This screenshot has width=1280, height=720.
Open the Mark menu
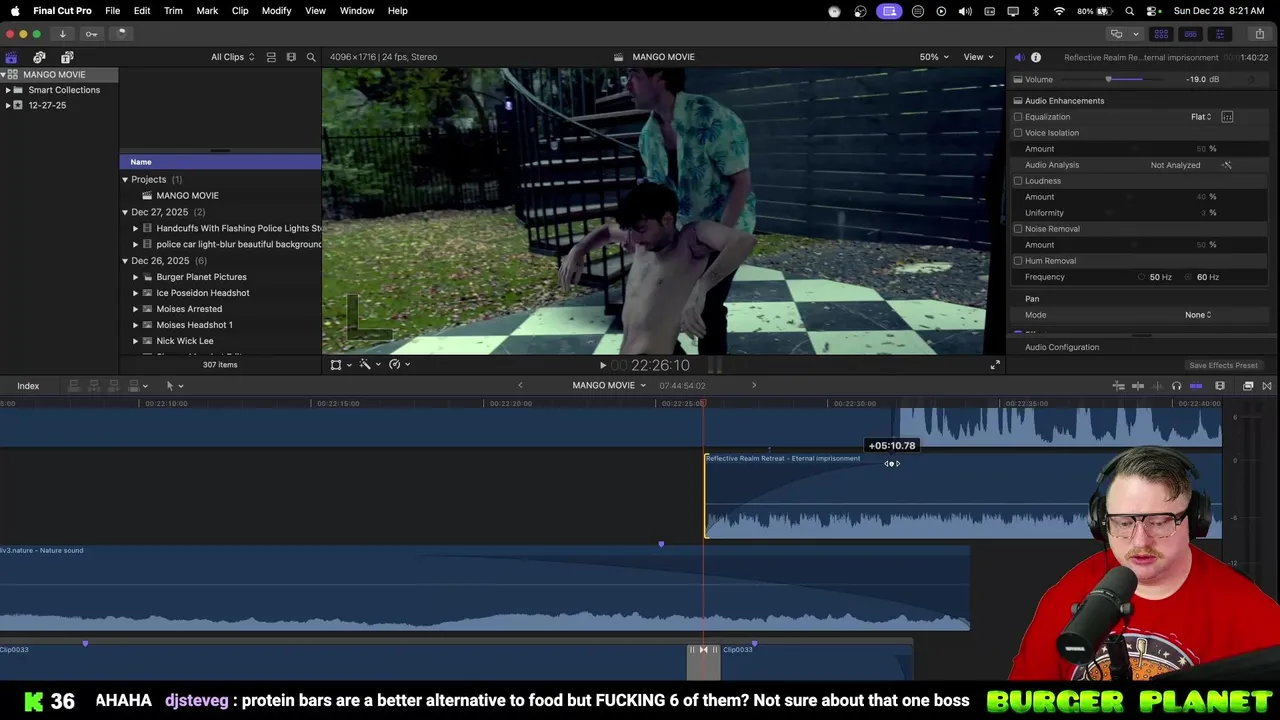[207, 11]
